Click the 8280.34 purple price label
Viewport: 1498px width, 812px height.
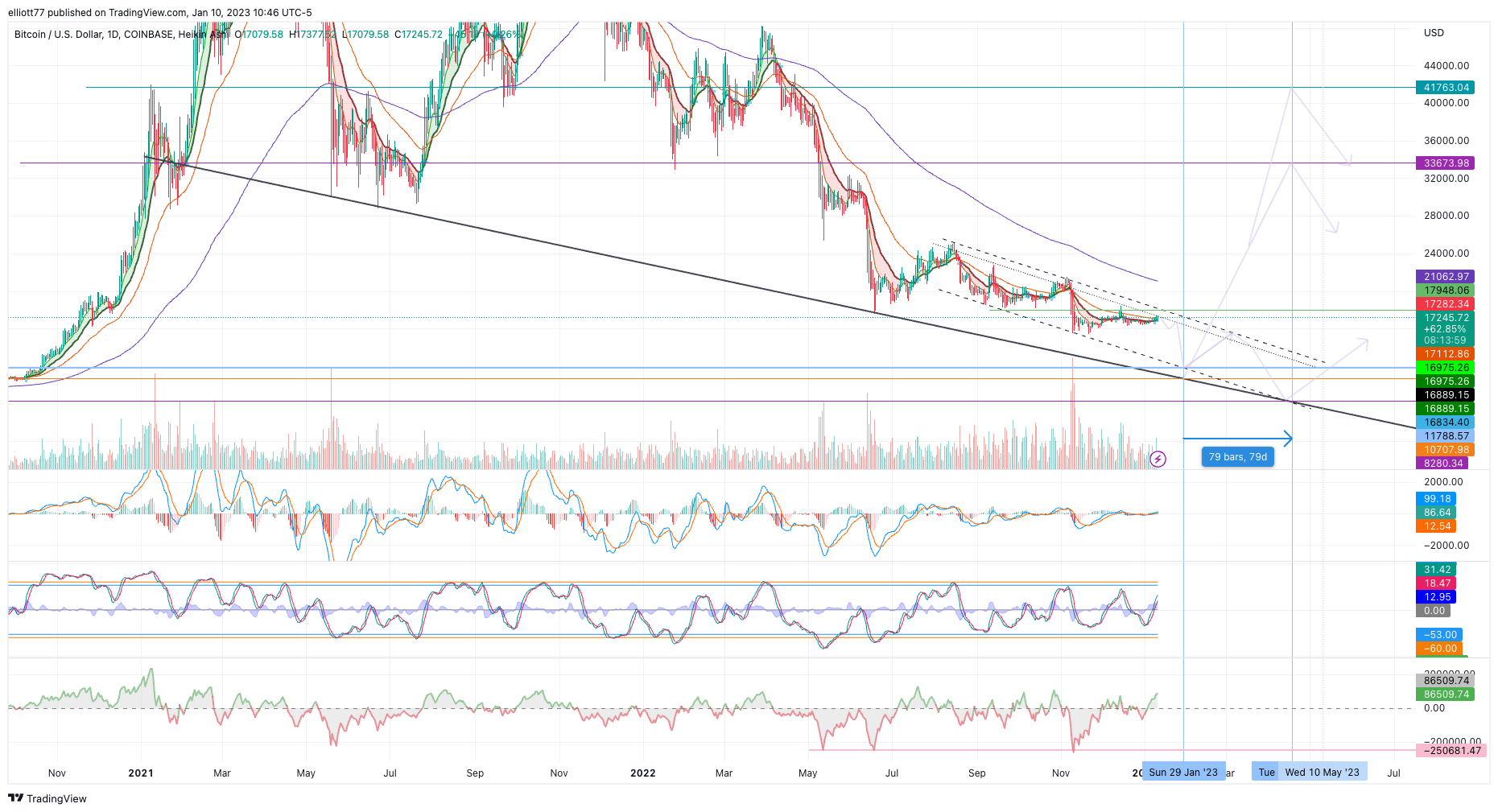pos(1442,464)
